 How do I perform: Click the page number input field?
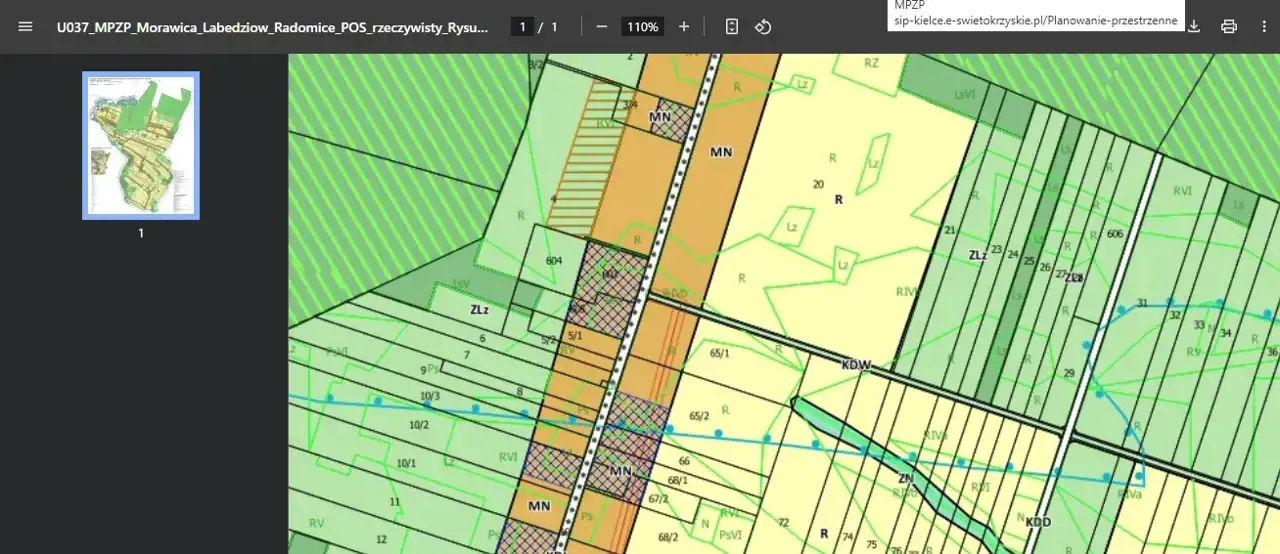click(x=521, y=27)
